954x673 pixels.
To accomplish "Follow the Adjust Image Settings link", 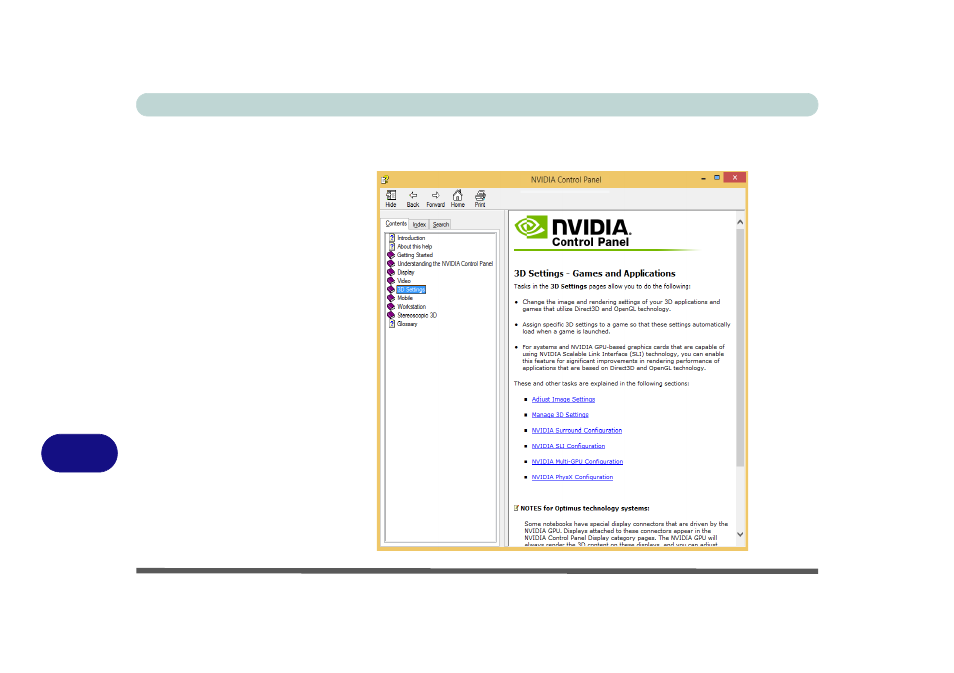I will (563, 399).
